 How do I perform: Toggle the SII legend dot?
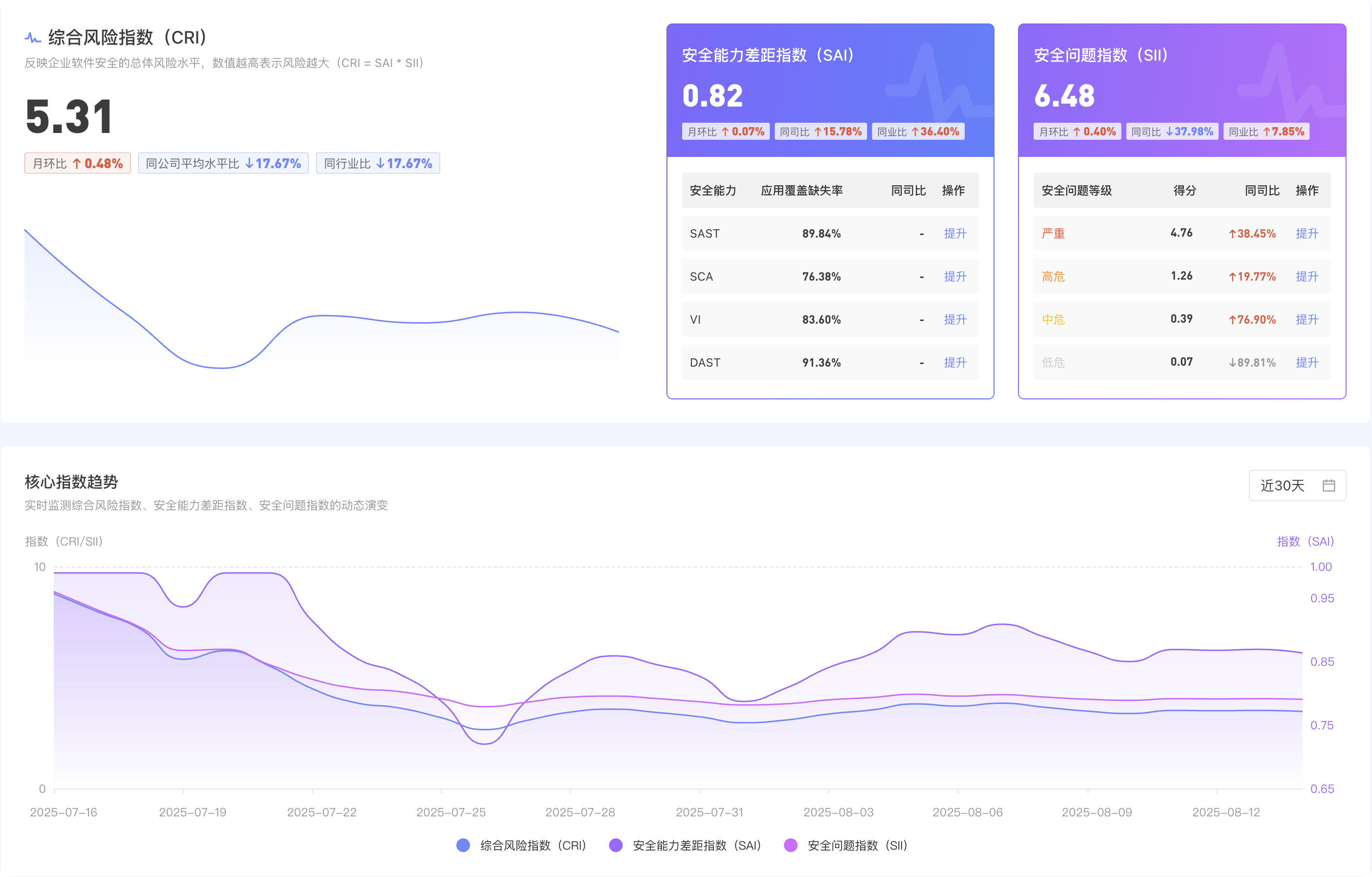790,845
